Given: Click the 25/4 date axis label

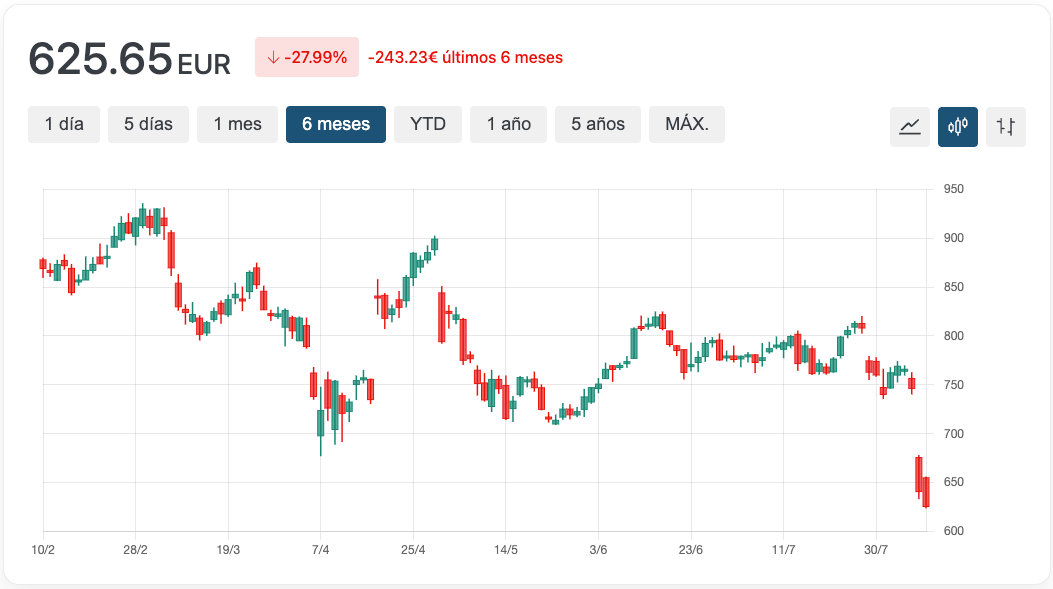Looking at the screenshot, I should pos(413,550).
